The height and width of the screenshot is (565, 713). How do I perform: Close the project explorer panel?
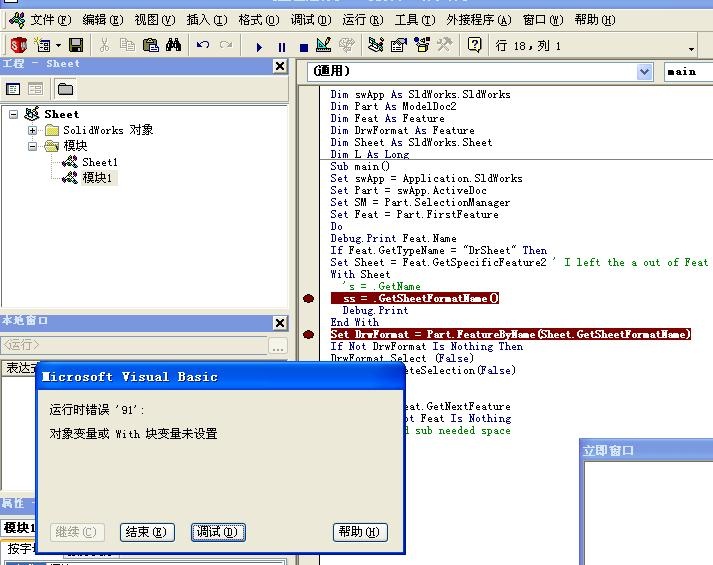click(280, 66)
